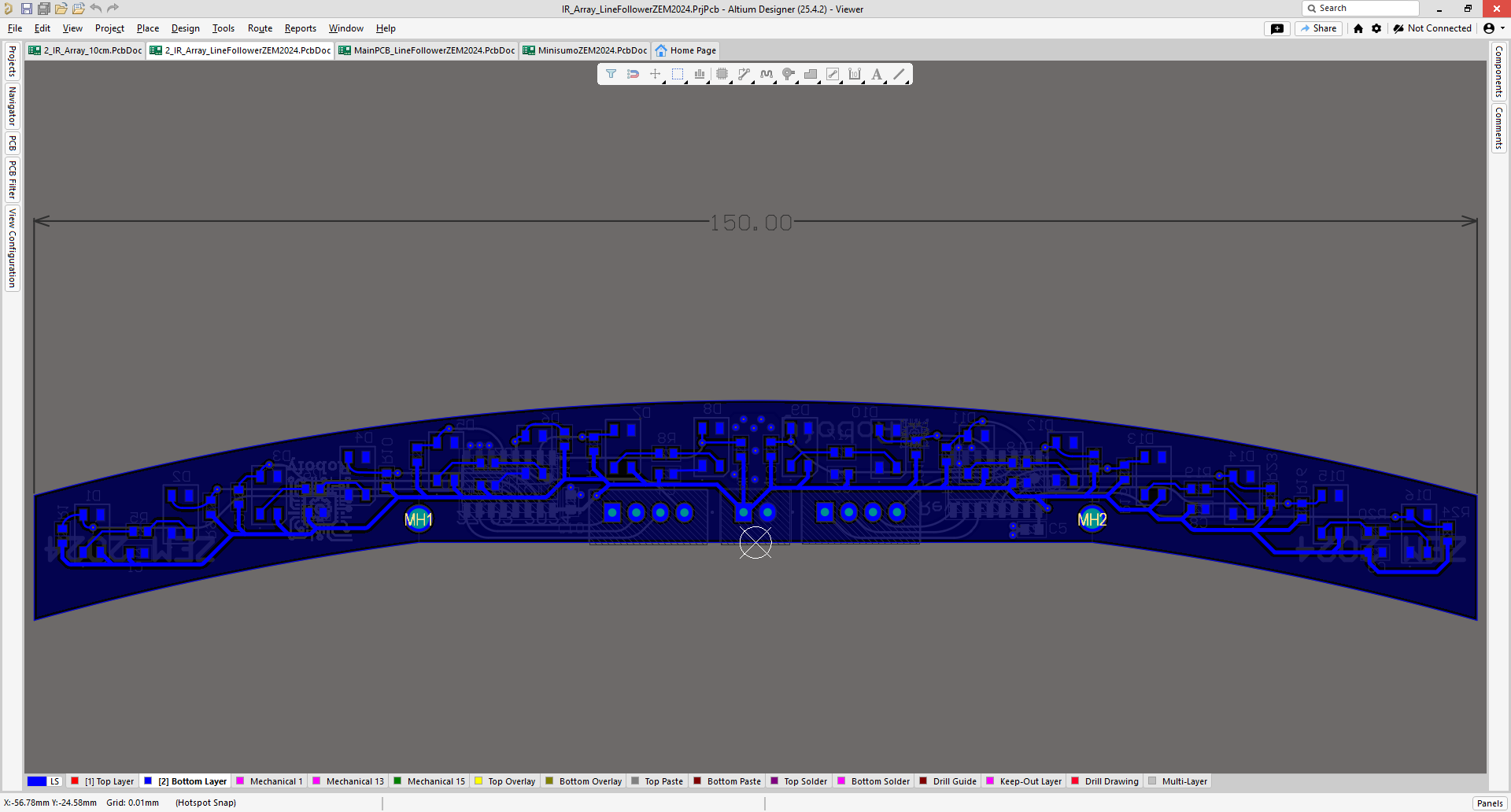Click the Place Keepout tool icon
This screenshot has height=812, width=1511.
(833, 74)
